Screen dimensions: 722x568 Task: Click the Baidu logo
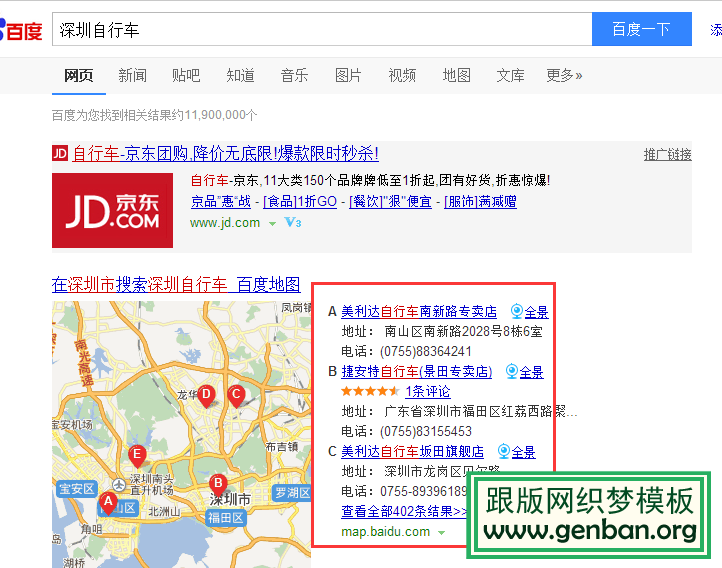[x=21, y=29]
